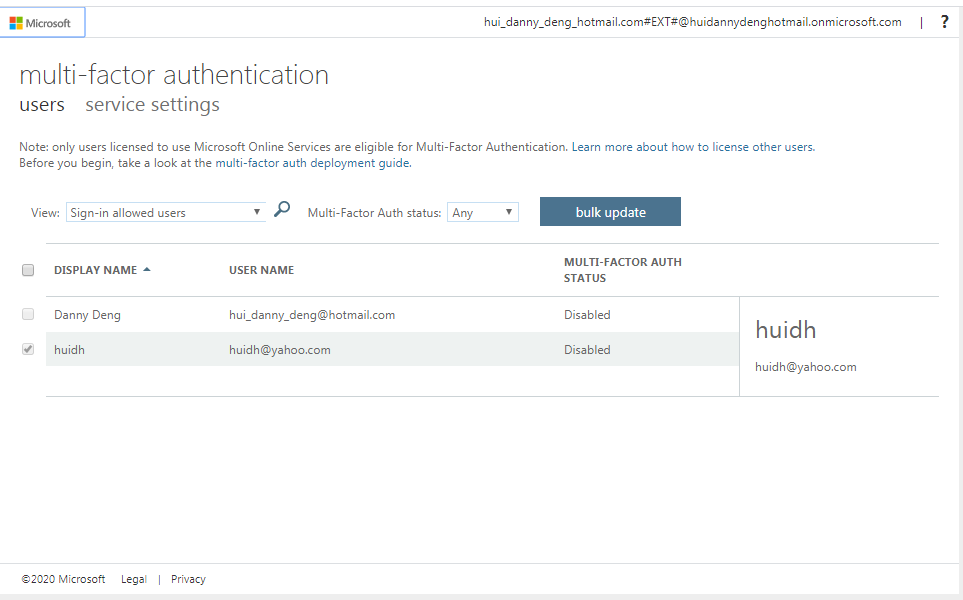Select the checkbox for Danny Deng
Viewport: 963px width, 600px height.
pos(28,314)
